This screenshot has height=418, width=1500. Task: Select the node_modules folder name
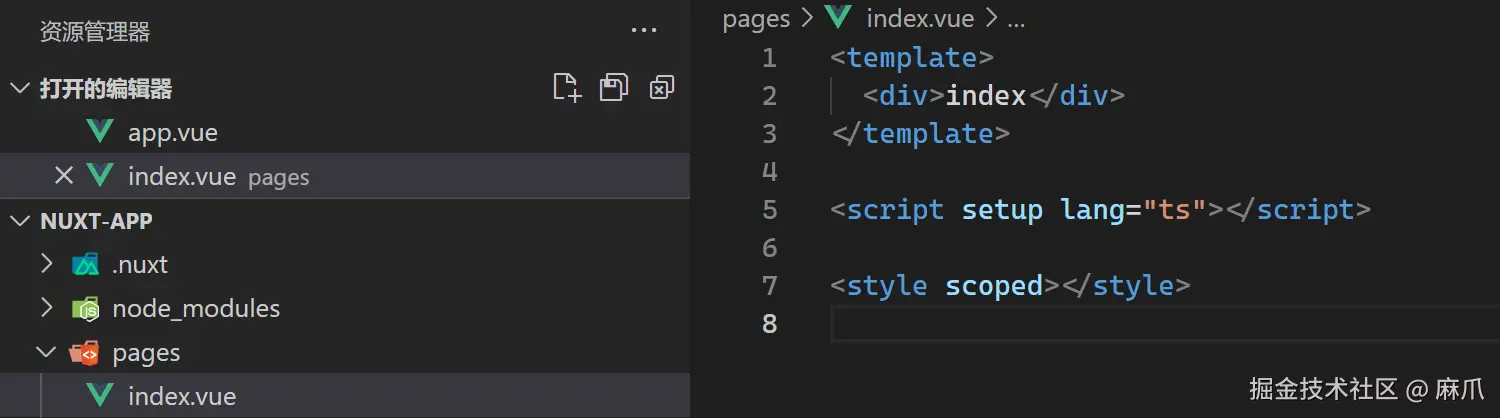(196, 309)
